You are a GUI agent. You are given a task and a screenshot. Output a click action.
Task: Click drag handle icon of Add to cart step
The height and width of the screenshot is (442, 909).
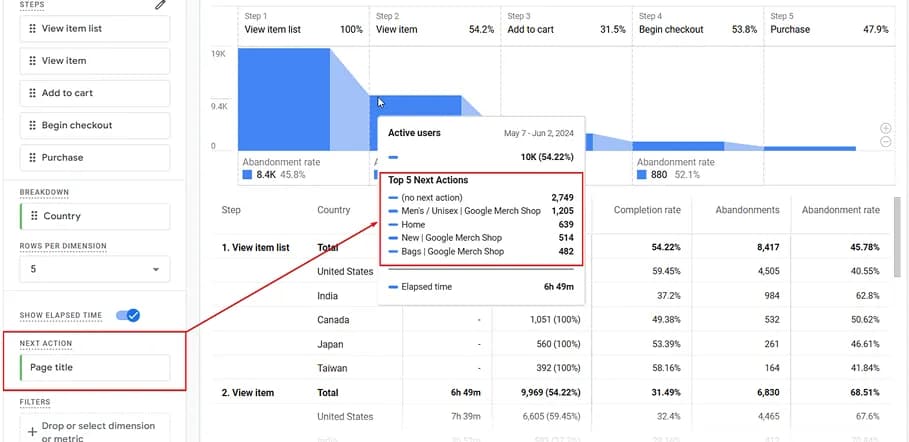(x=32, y=93)
